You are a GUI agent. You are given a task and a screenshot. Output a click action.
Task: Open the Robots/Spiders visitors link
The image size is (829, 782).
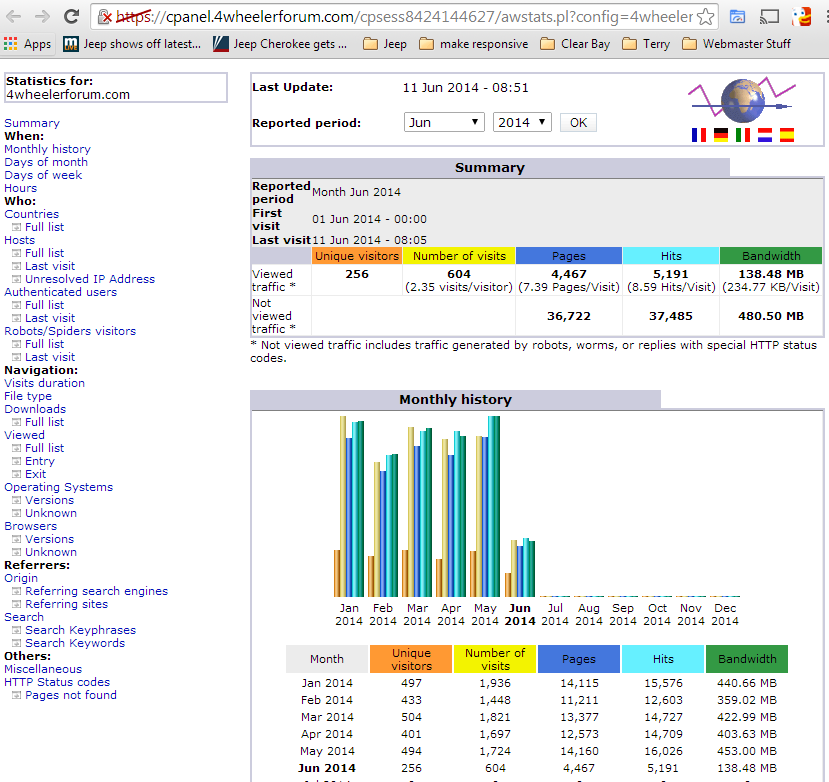click(x=70, y=331)
